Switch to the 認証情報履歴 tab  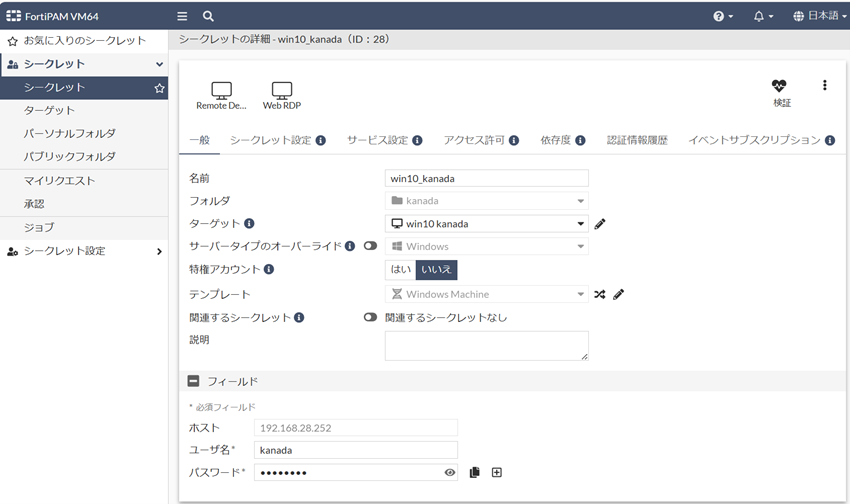pyautogui.click(x=637, y=140)
